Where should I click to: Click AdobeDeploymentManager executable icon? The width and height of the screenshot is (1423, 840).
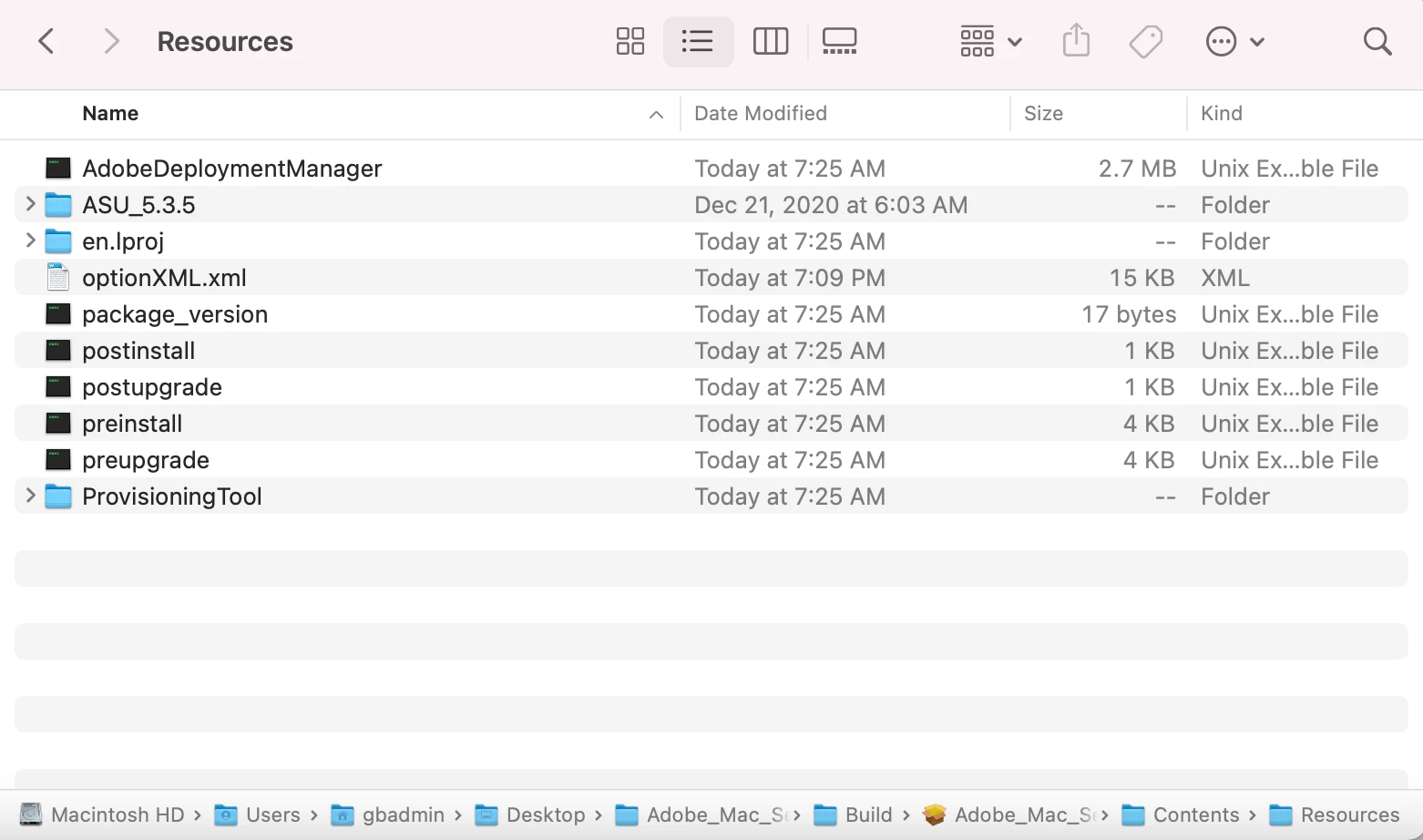click(x=58, y=168)
